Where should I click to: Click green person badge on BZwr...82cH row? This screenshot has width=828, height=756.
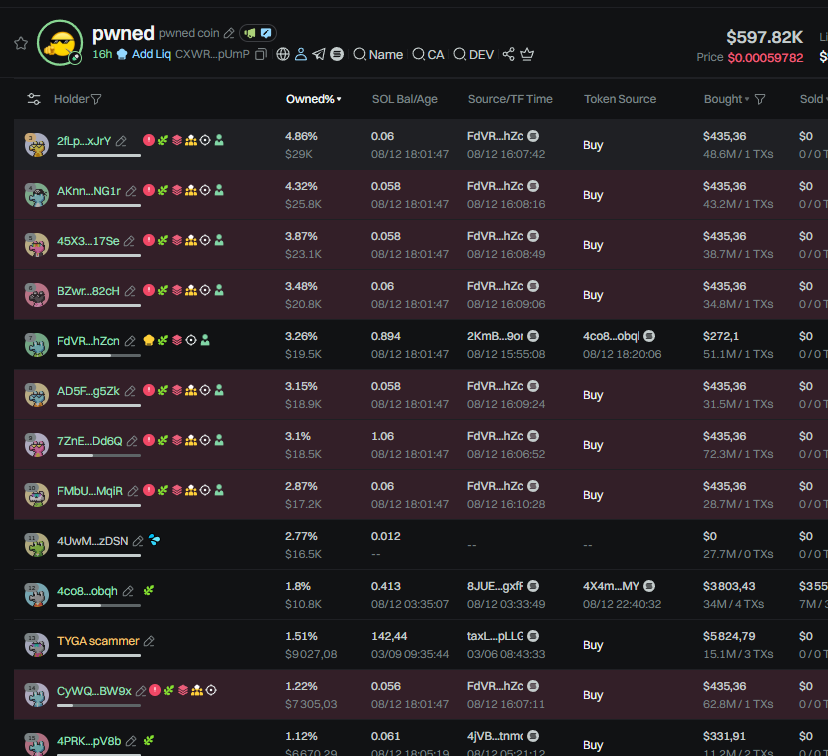coord(219,290)
